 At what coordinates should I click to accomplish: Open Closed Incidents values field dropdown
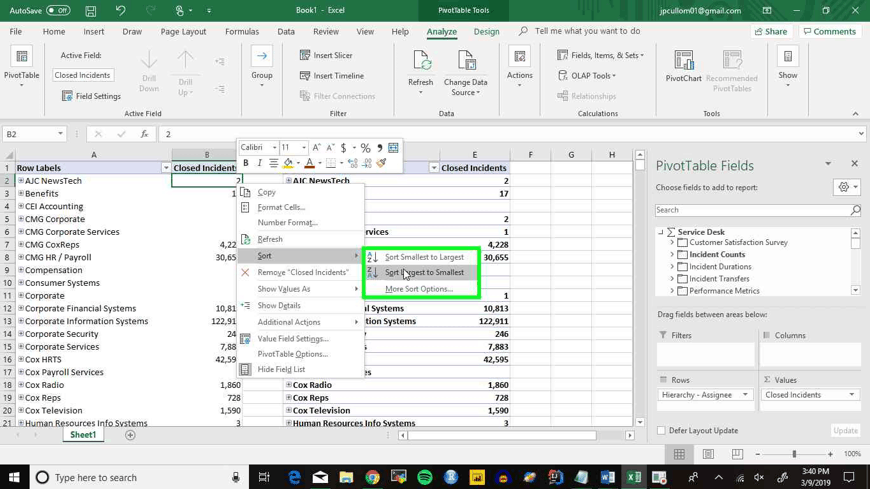[x=851, y=395]
